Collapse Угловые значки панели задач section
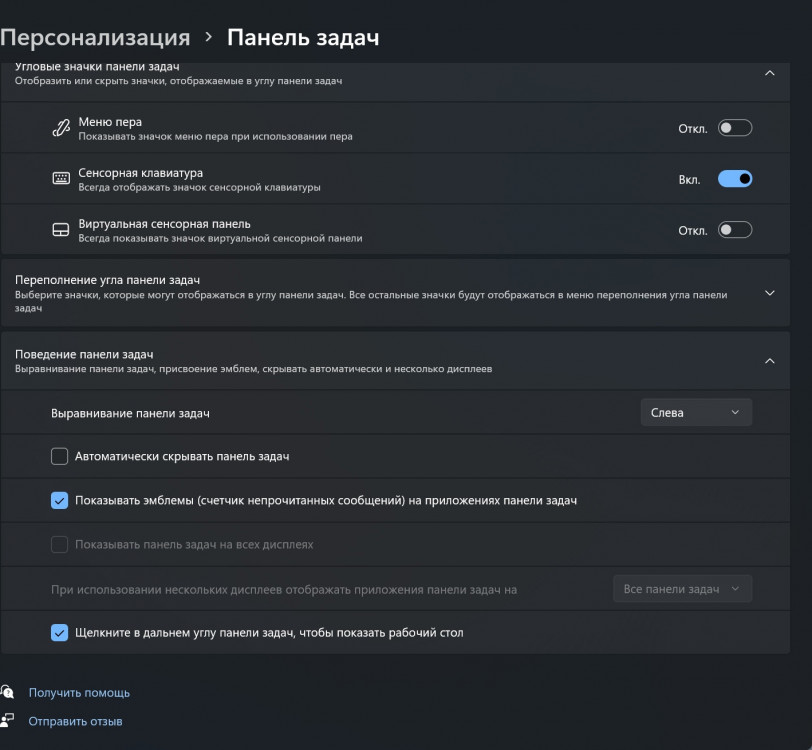This screenshot has height=750, width=812. [x=769, y=73]
